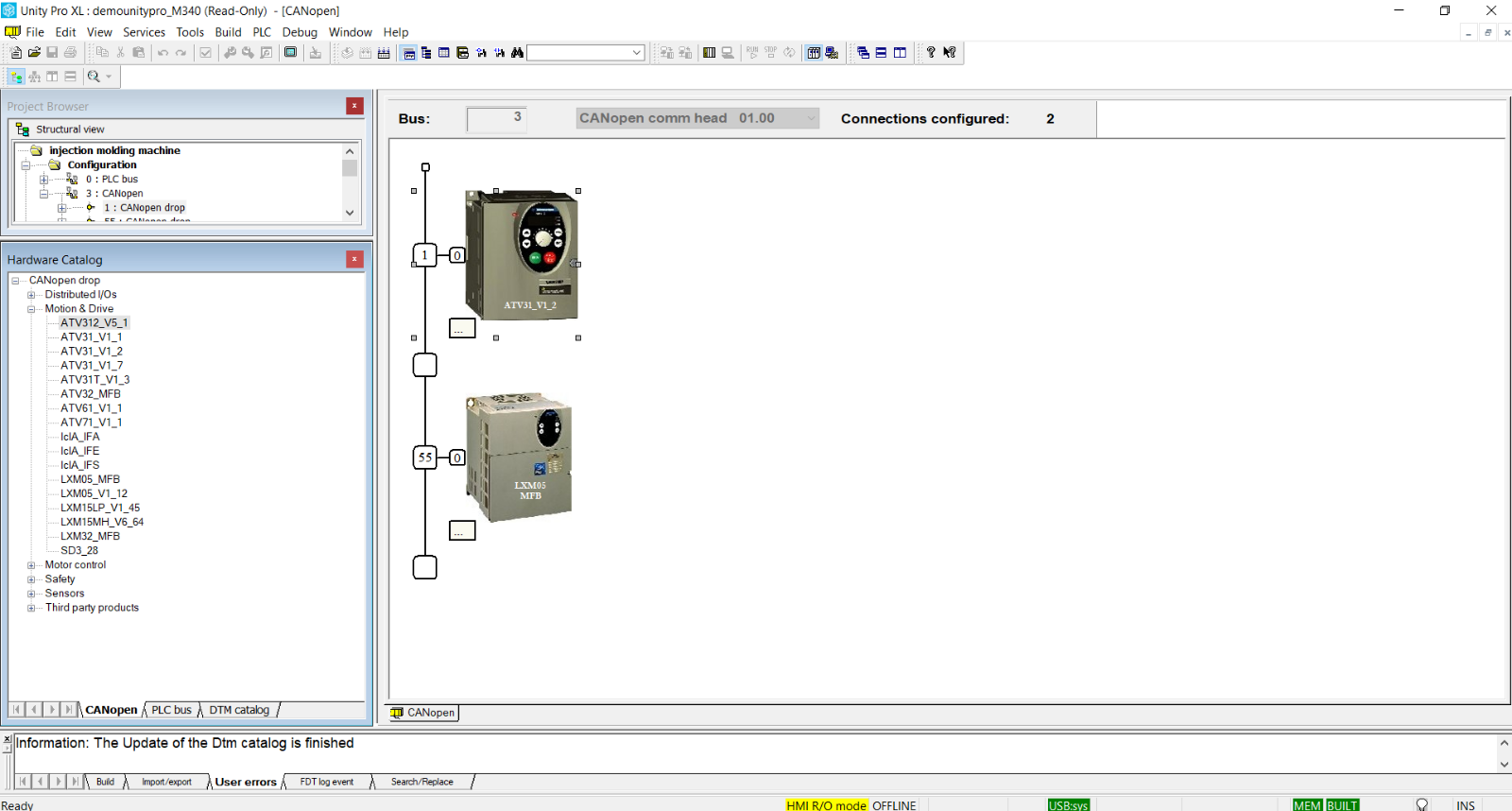Switch to DTM catalog tab
1512x811 pixels.
click(239, 710)
